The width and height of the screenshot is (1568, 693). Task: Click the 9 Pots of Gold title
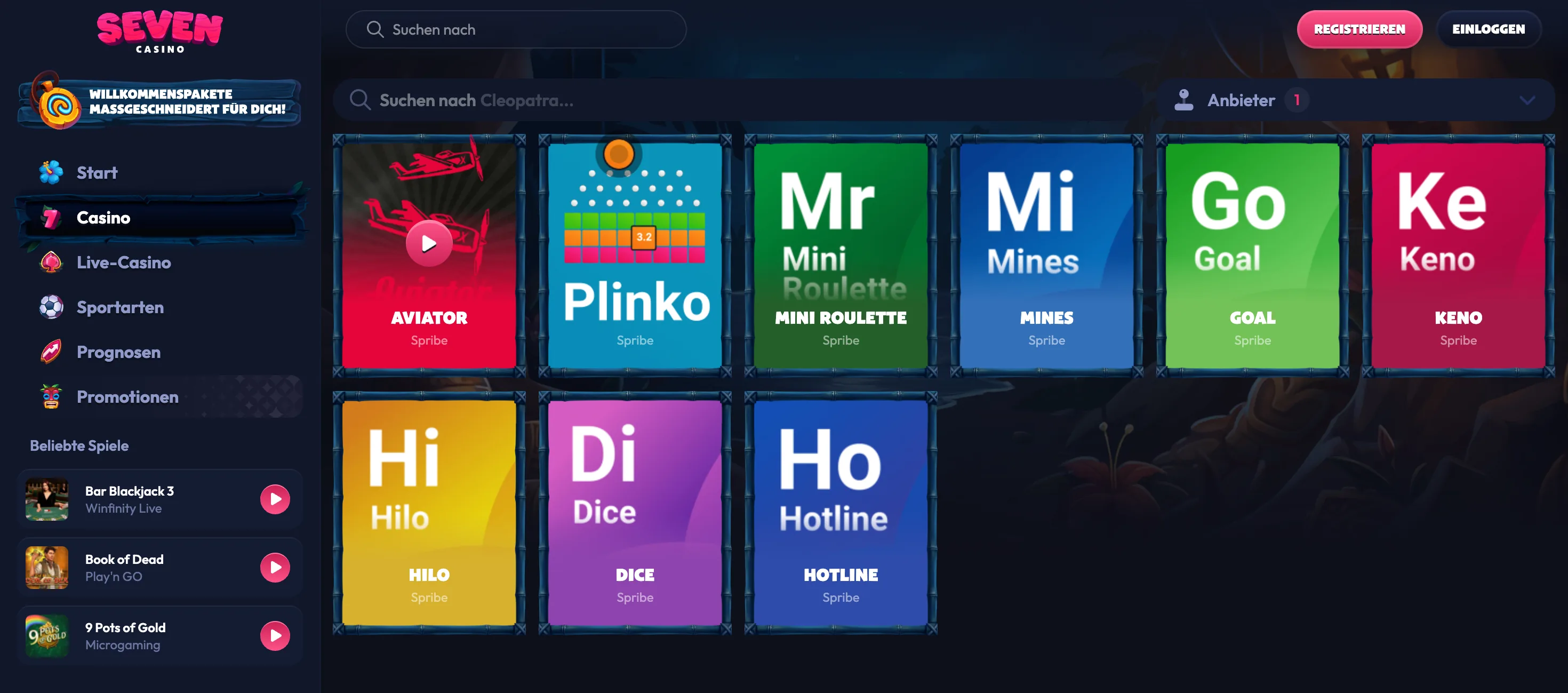click(125, 627)
